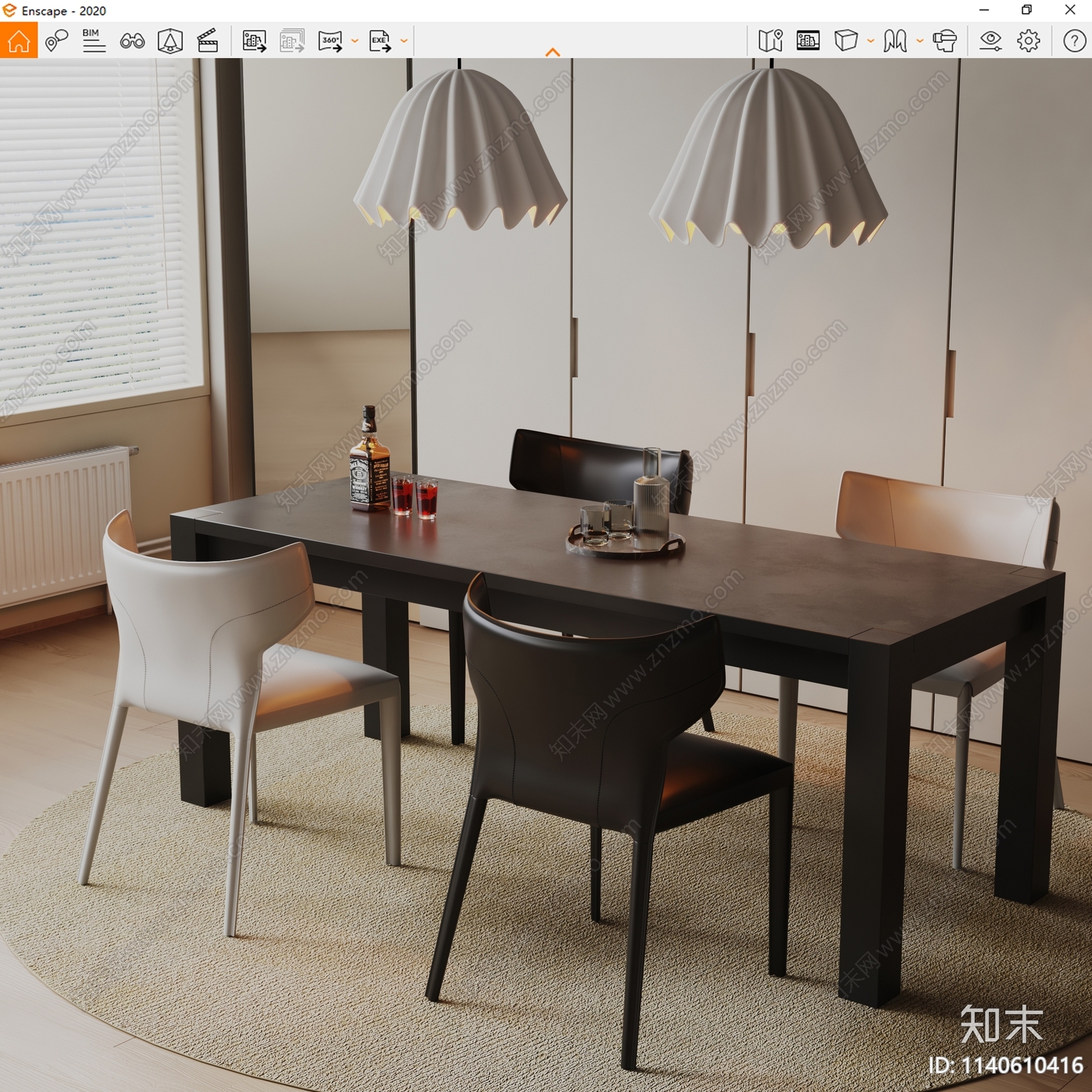Click the Batch rendering icon

click(292, 41)
